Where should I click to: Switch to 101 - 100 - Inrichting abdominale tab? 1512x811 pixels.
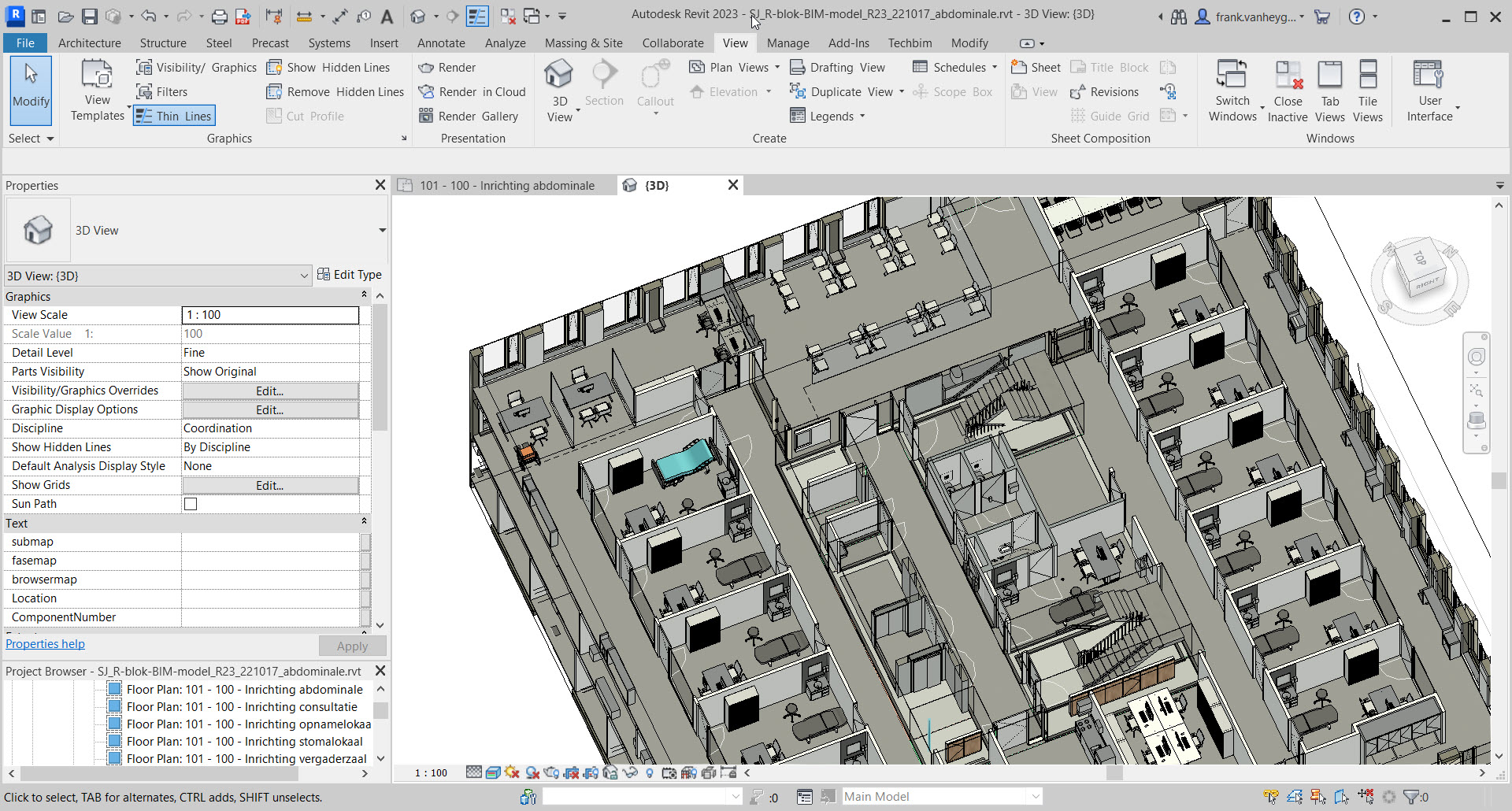506,186
